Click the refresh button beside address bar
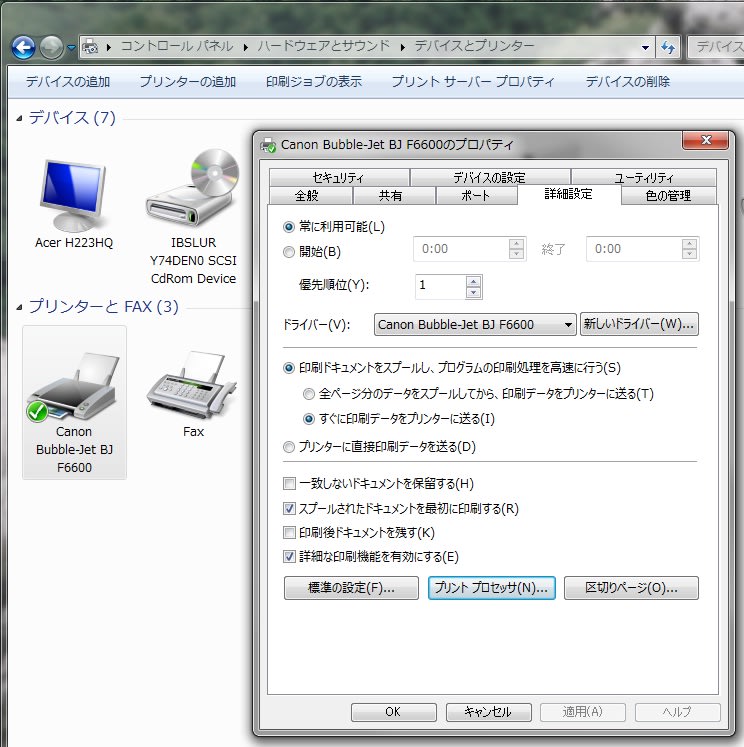The width and height of the screenshot is (744, 747). pos(668,47)
